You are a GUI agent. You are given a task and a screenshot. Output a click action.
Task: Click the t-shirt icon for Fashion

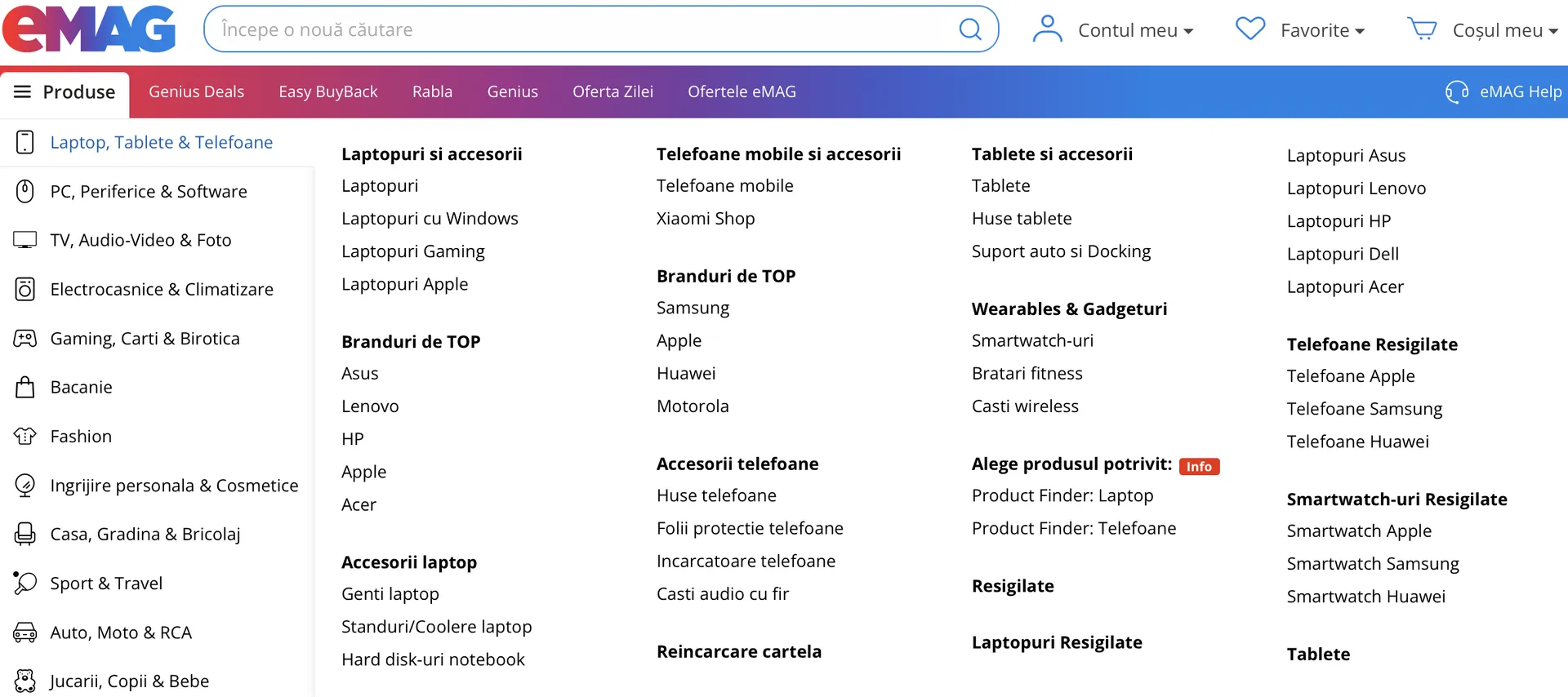tap(25, 436)
